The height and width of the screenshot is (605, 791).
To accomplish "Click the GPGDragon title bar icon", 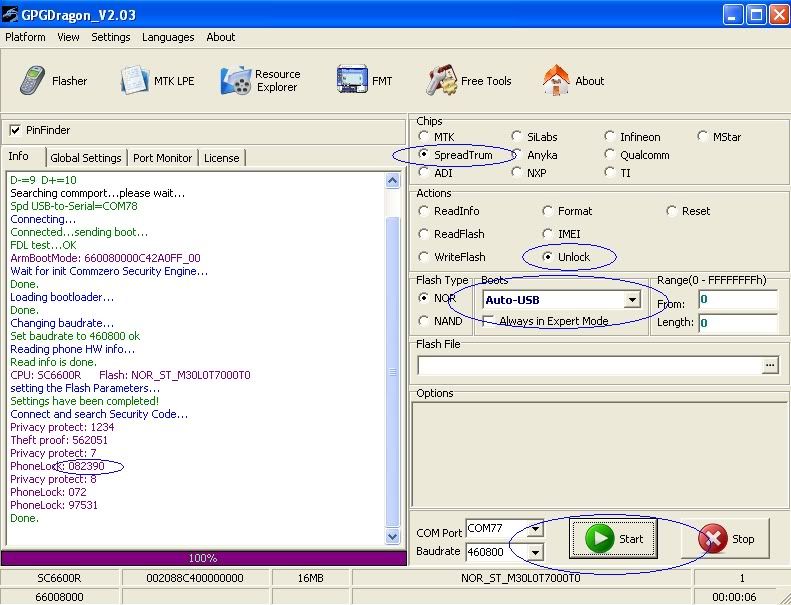I will [10, 14].
